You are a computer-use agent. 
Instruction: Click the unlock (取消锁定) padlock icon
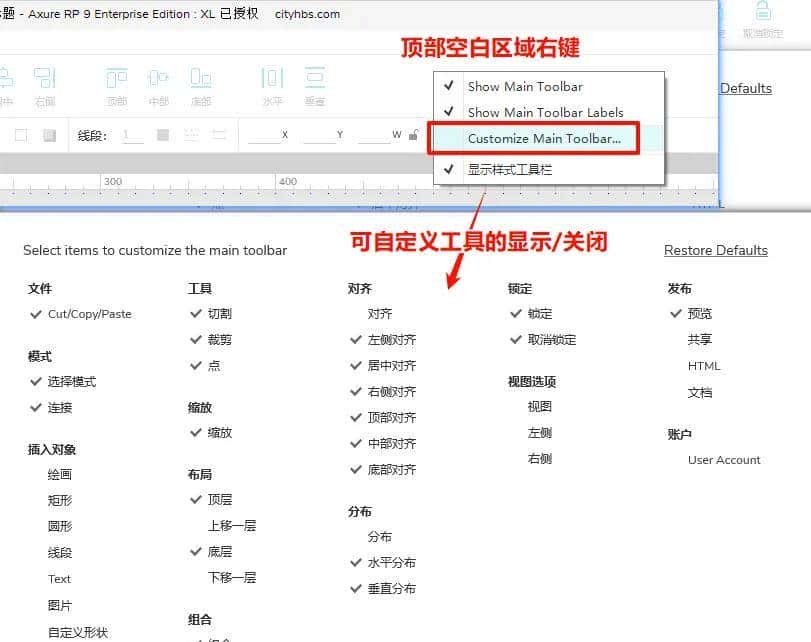[x=763, y=12]
